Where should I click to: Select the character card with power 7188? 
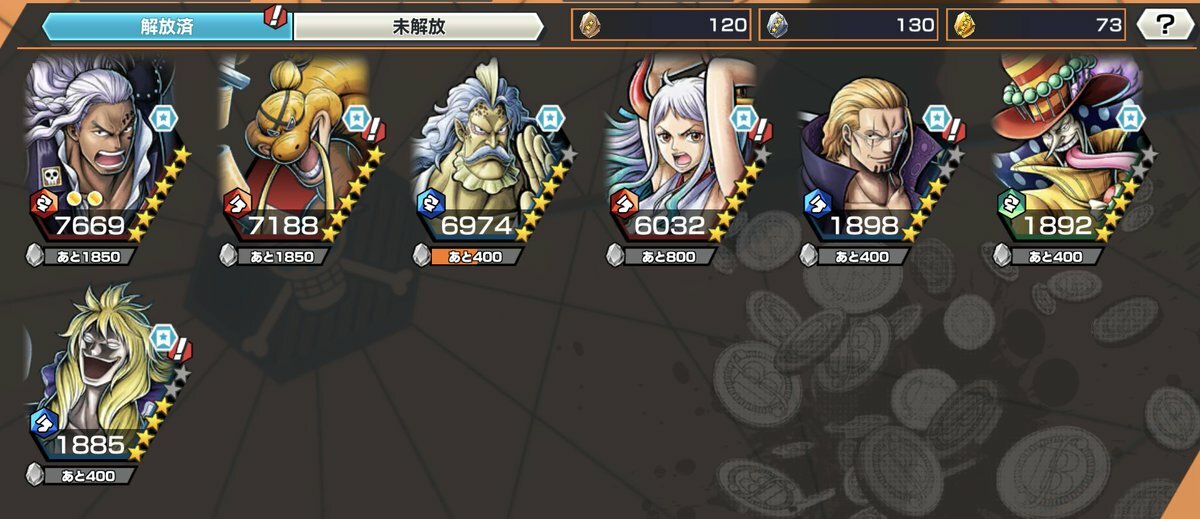point(298,150)
